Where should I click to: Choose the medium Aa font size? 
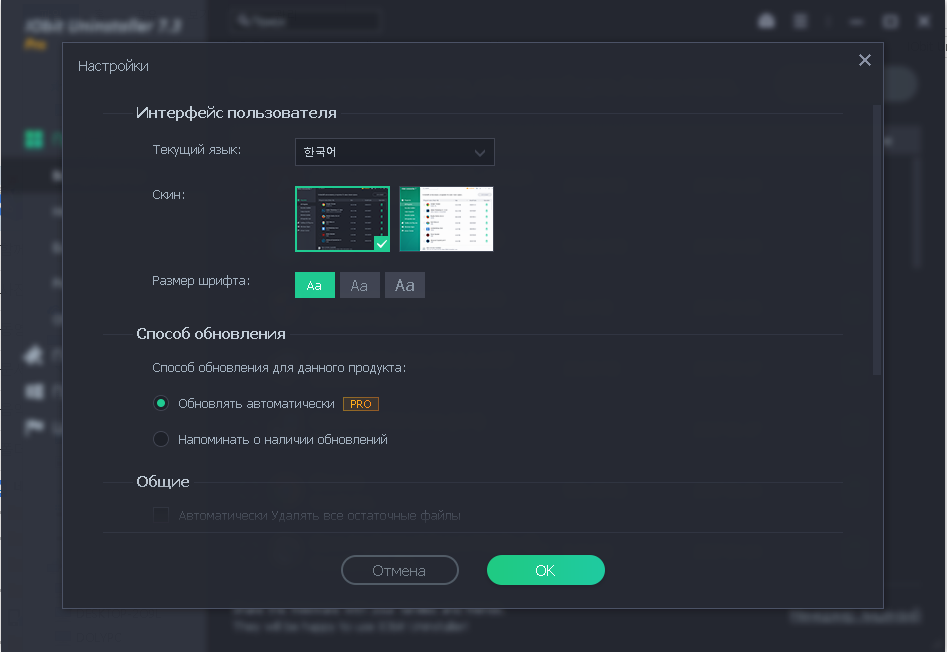[359, 285]
